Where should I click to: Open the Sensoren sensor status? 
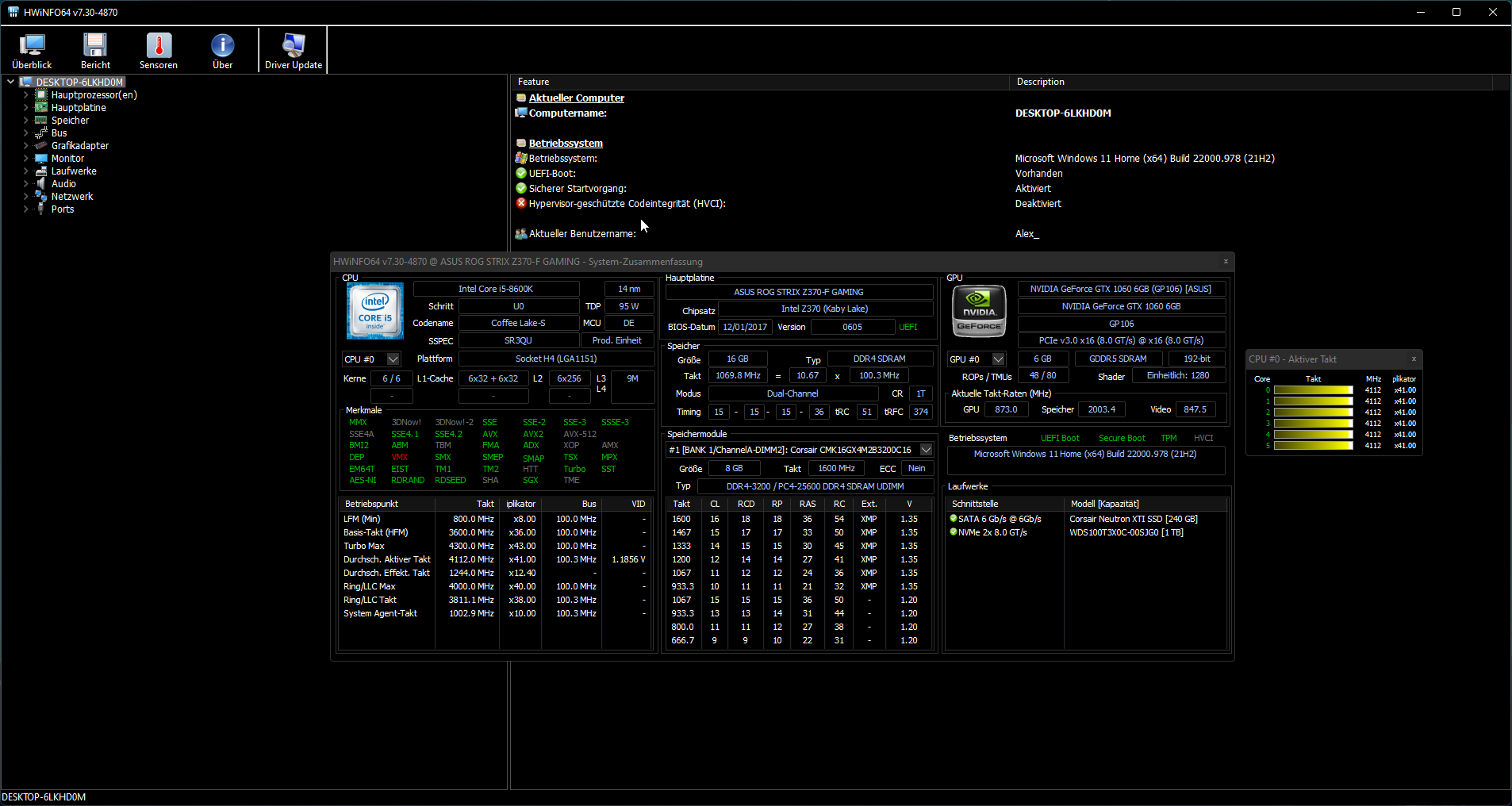[x=159, y=52]
